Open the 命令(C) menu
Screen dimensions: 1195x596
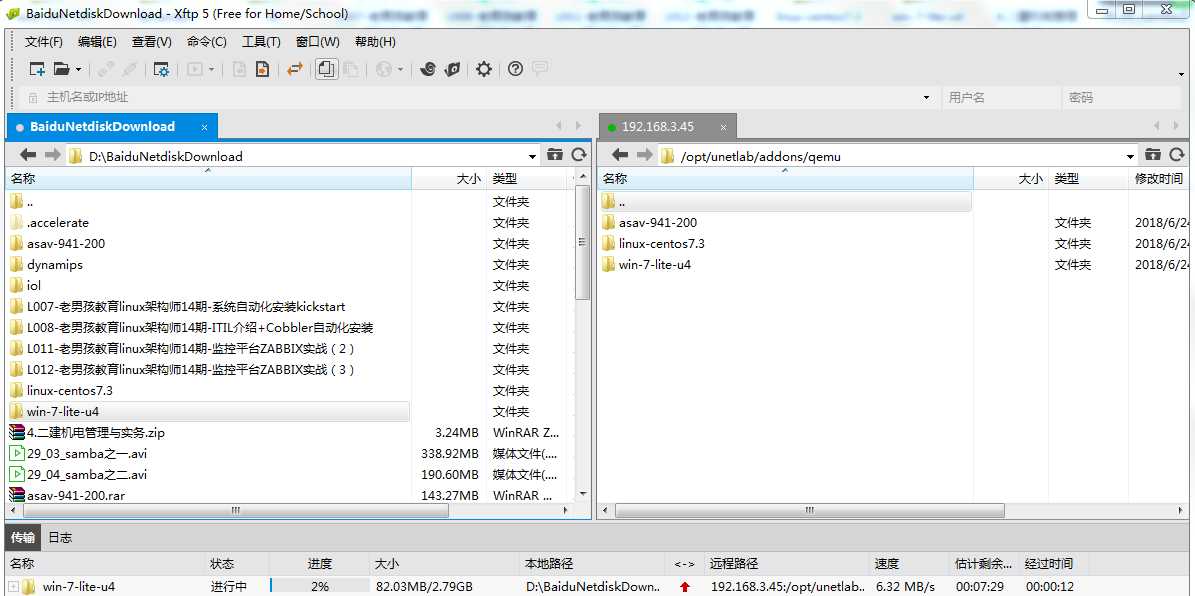coord(207,42)
